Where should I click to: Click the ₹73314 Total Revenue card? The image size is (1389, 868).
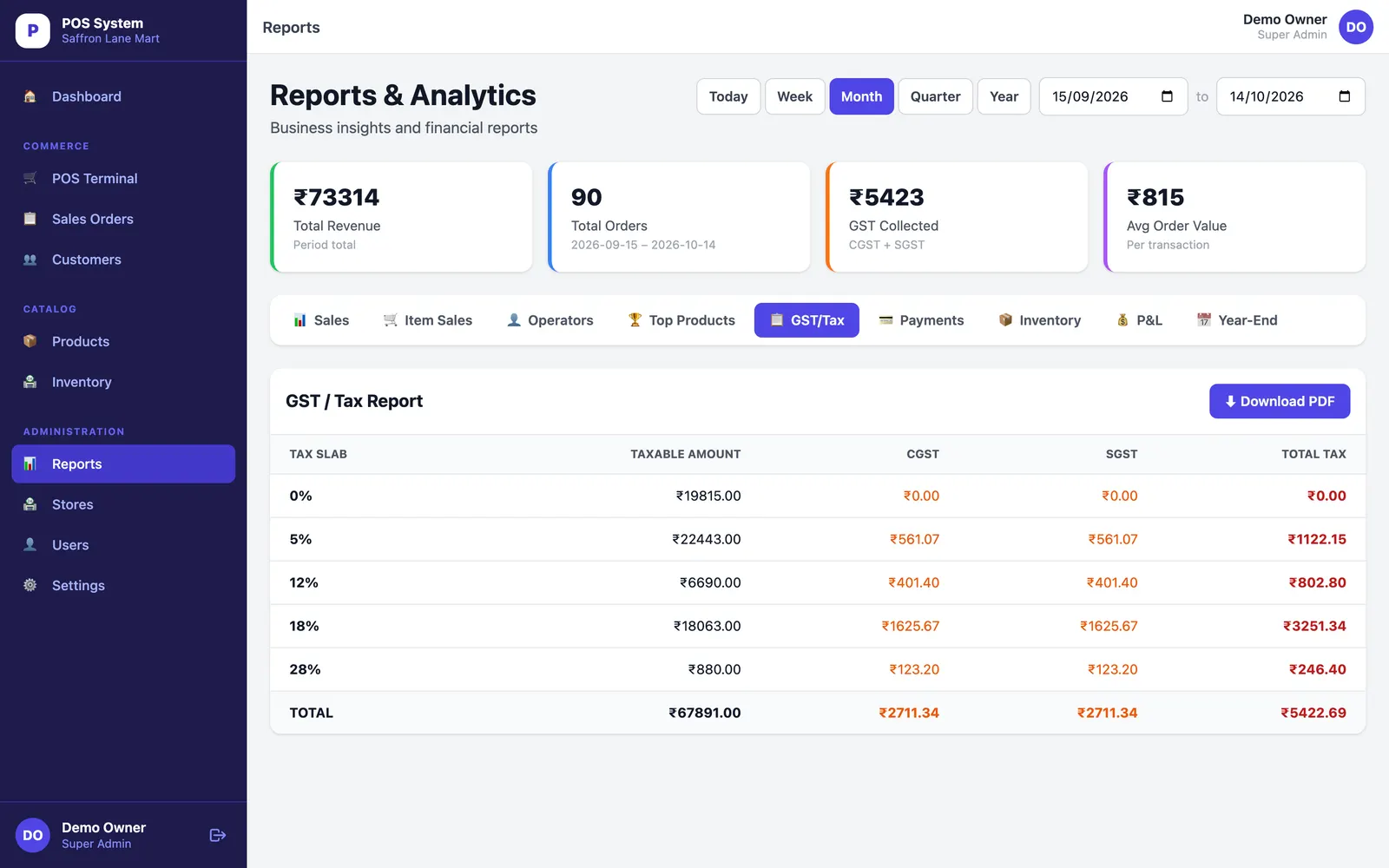point(401,217)
